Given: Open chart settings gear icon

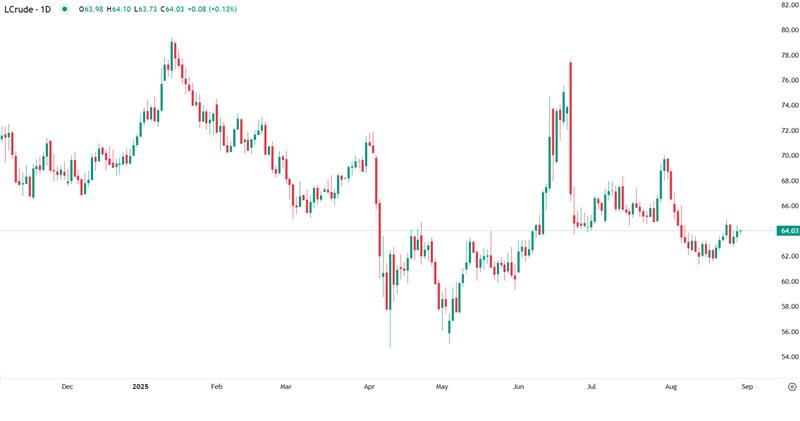Looking at the screenshot, I should click(x=791, y=385).
